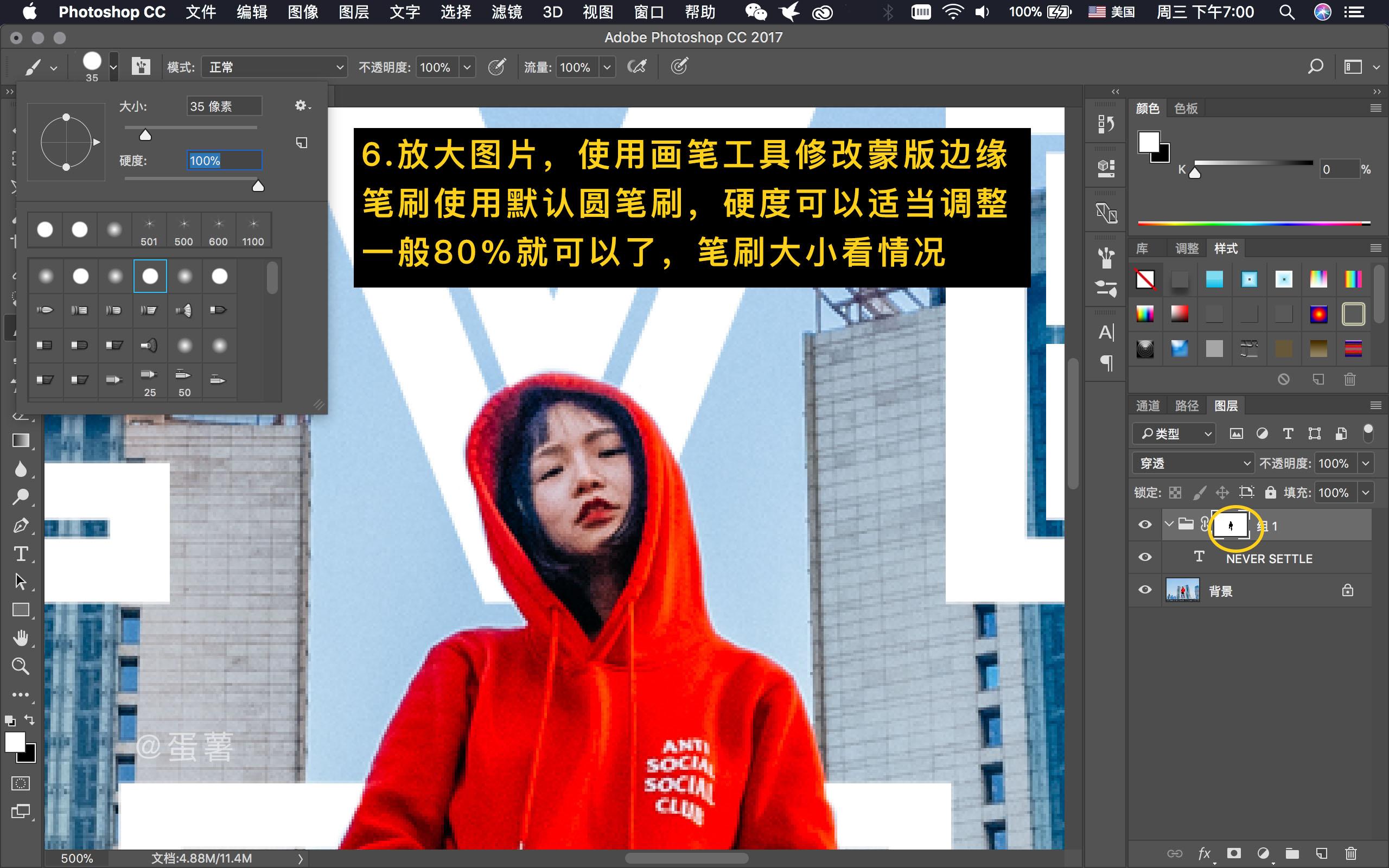
Task: Link layers chain icon
Action: 1175,854
